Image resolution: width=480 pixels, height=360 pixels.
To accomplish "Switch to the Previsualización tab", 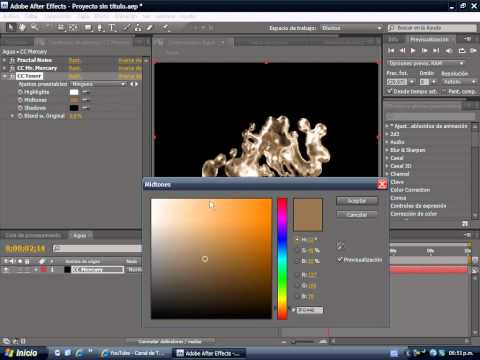I will 429,39.
